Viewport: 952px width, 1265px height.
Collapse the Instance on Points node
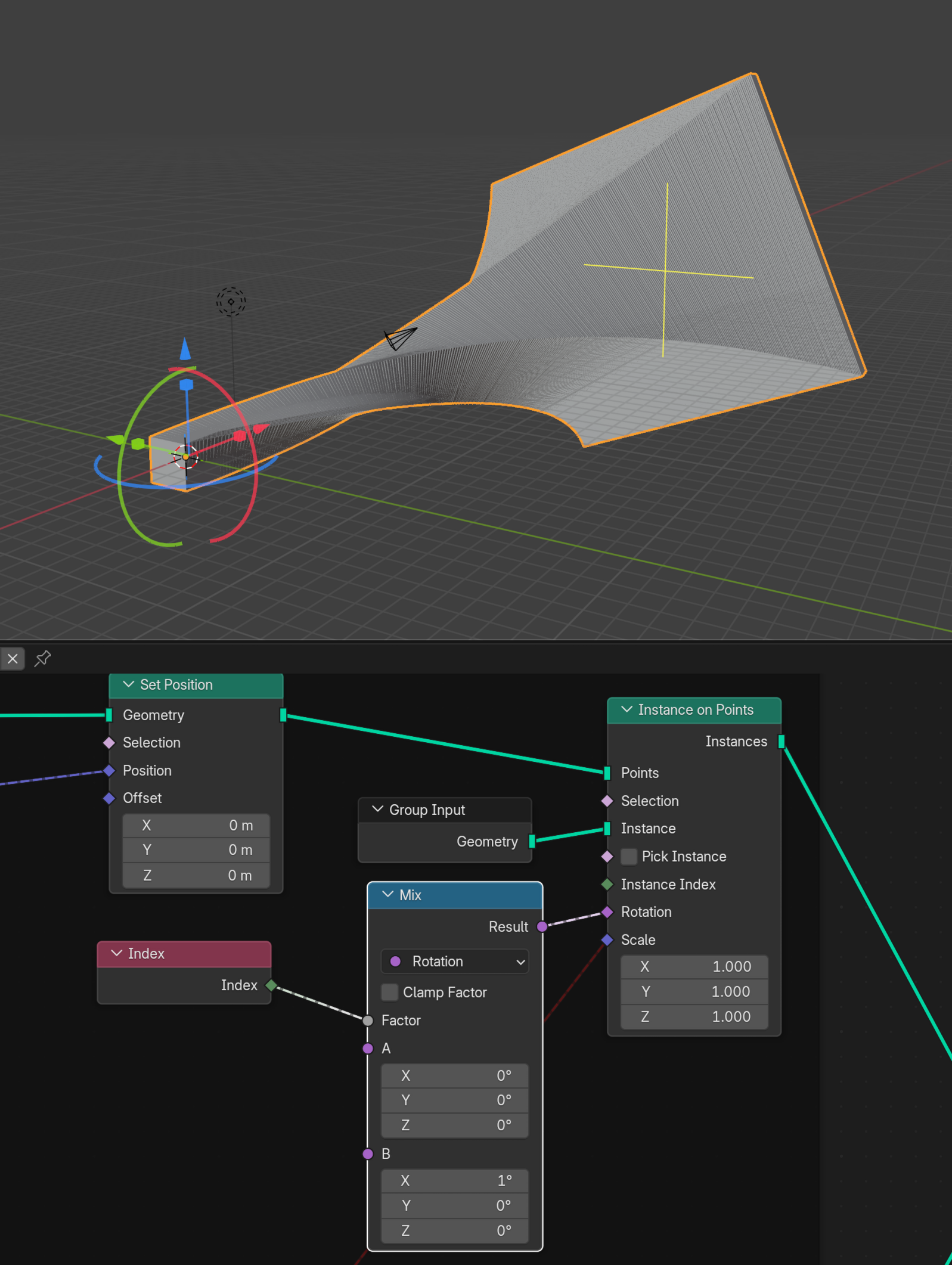627,709
